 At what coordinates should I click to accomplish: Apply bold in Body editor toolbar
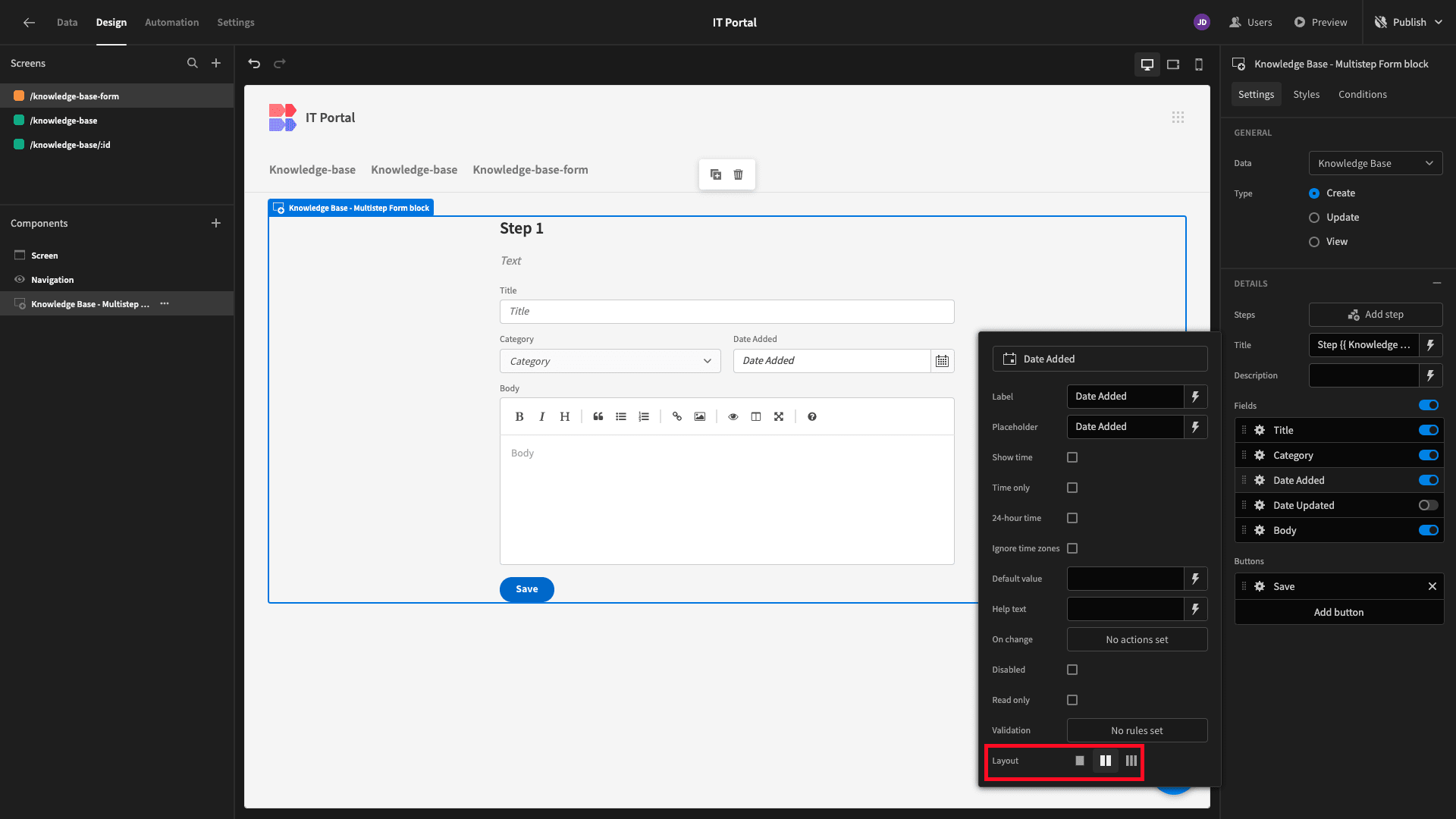[x=519, y=416]
